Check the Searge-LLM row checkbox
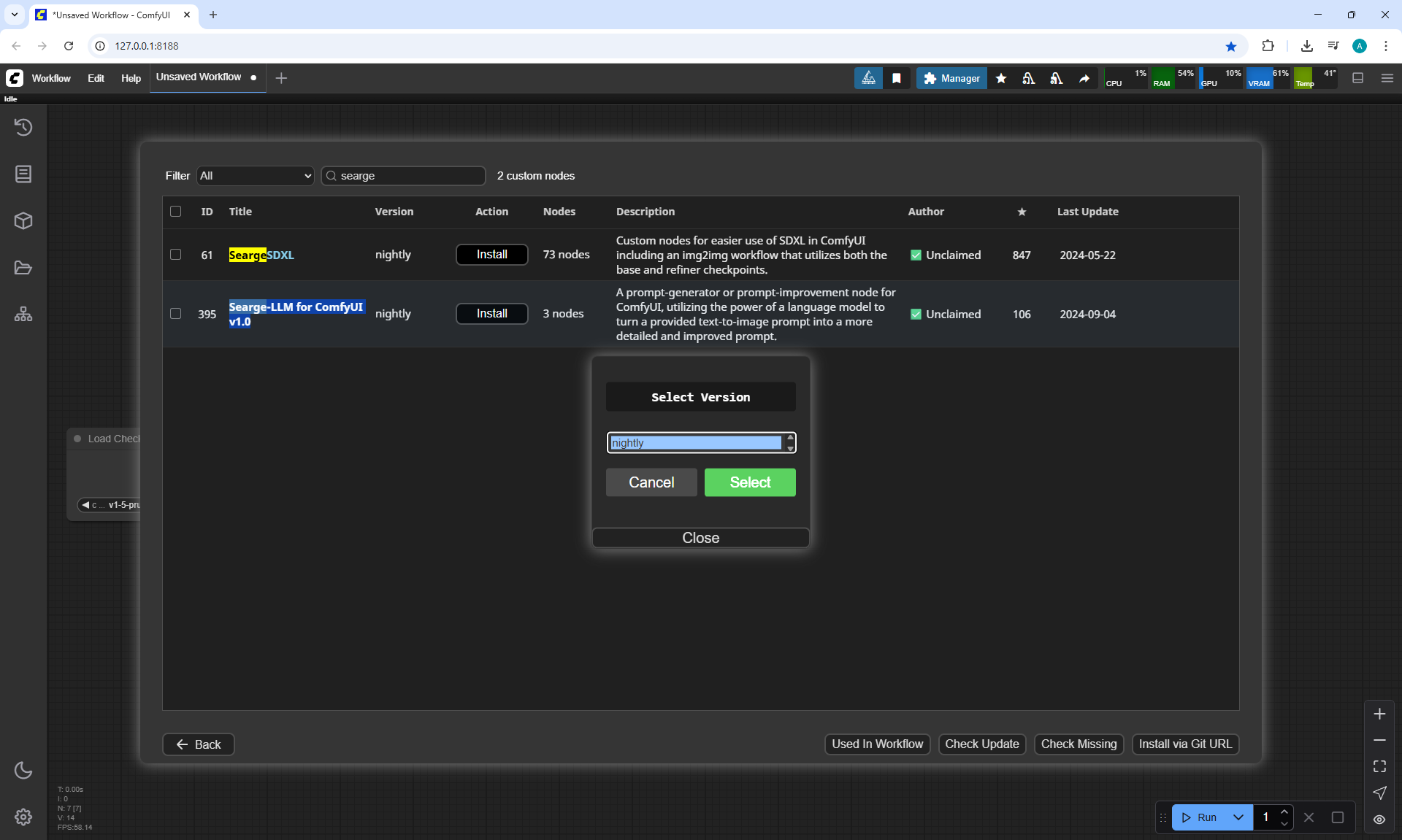Screen dimensions: 1402x840 [x=175, y=314]
